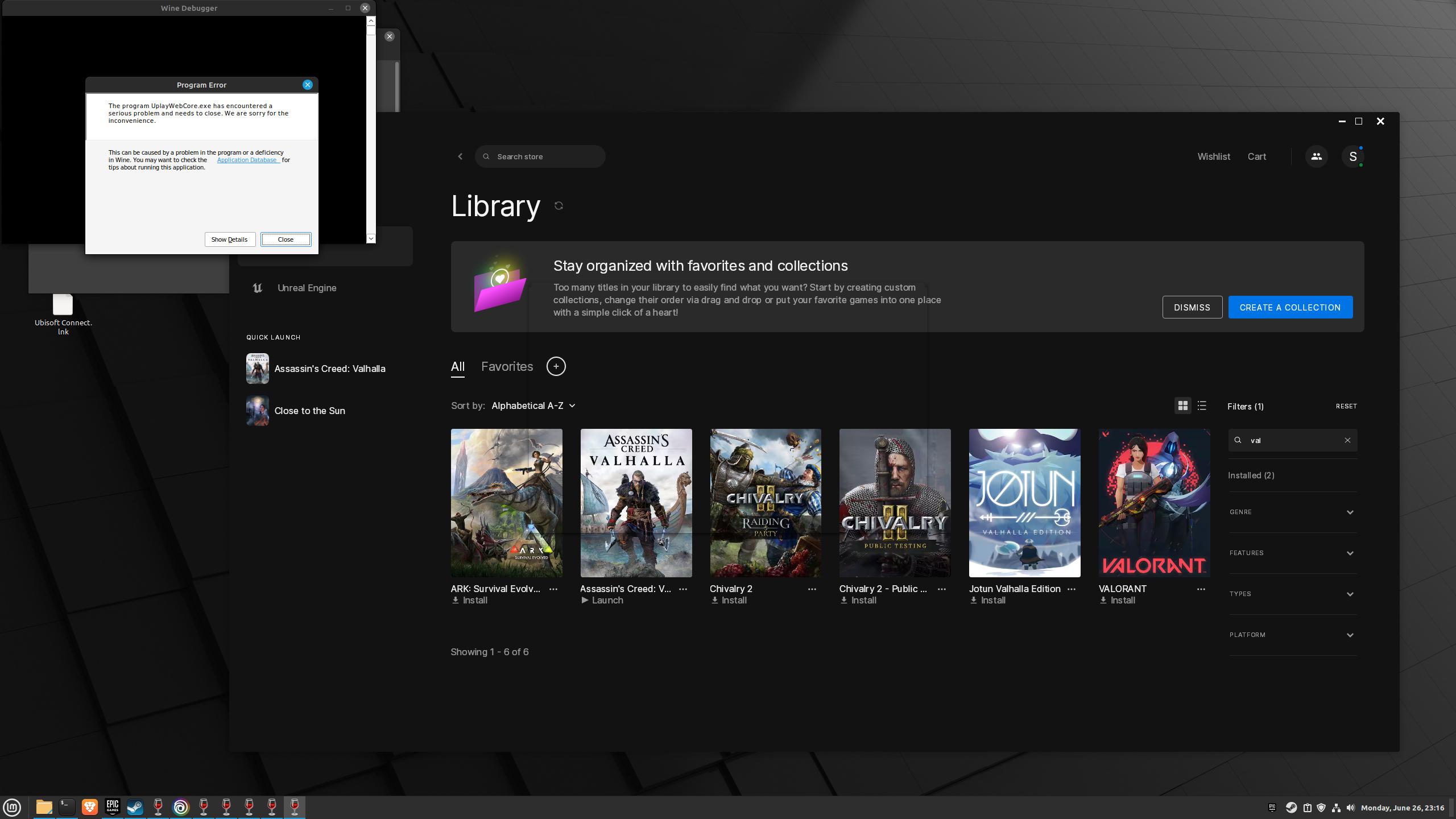Quick launch Close to the Sun in the sidebar
Screen dimensions: 1456x819
pyautogui.click(x=296, y=411)
